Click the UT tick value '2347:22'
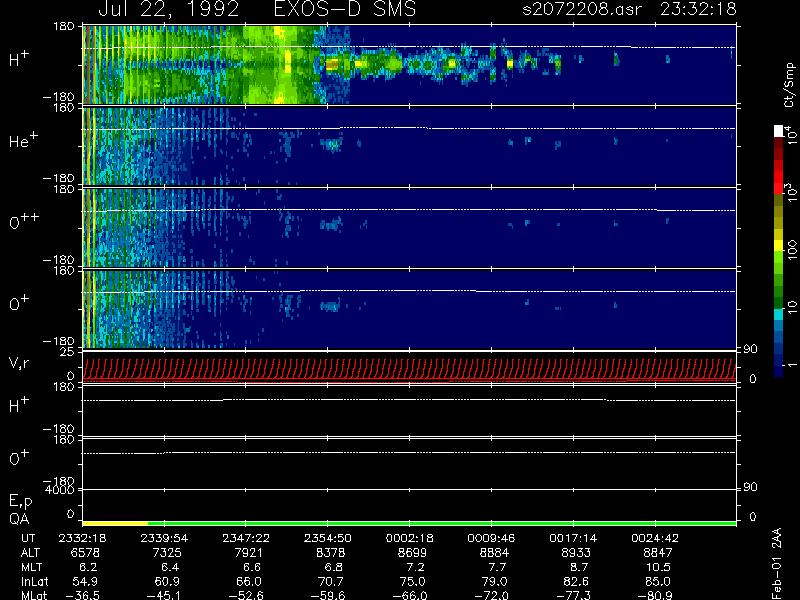 click(246, 538)
